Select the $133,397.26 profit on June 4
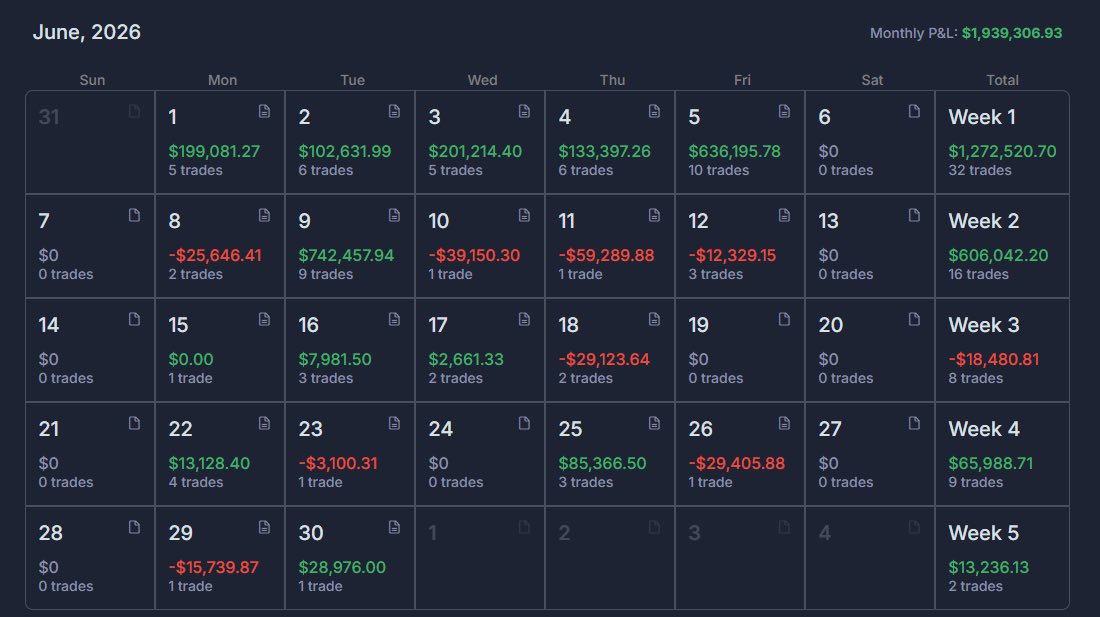1100x617 pixels. [604, 151]
